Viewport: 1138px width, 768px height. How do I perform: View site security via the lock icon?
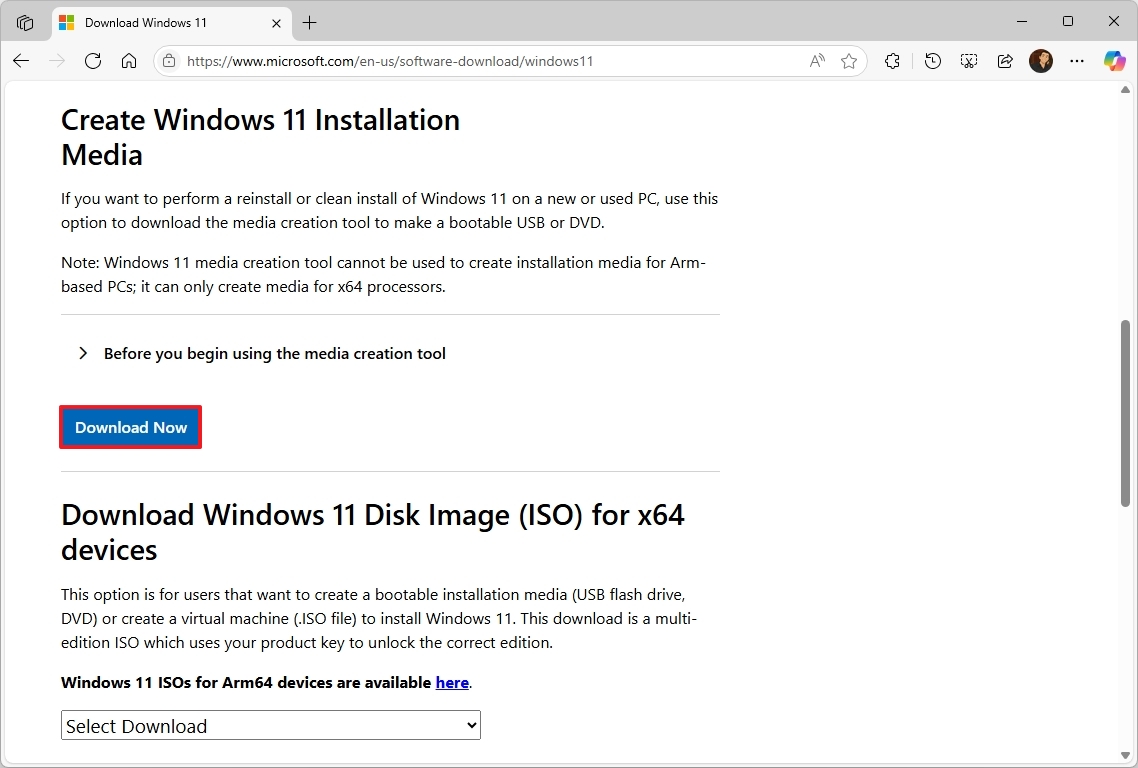(x=169, y=61)
